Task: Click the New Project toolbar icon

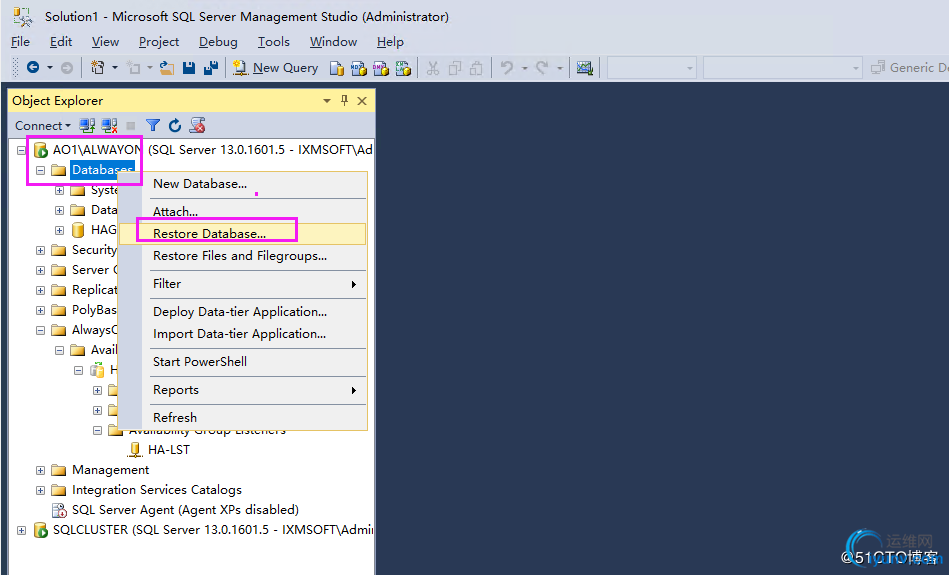Action: pos(97,68)
